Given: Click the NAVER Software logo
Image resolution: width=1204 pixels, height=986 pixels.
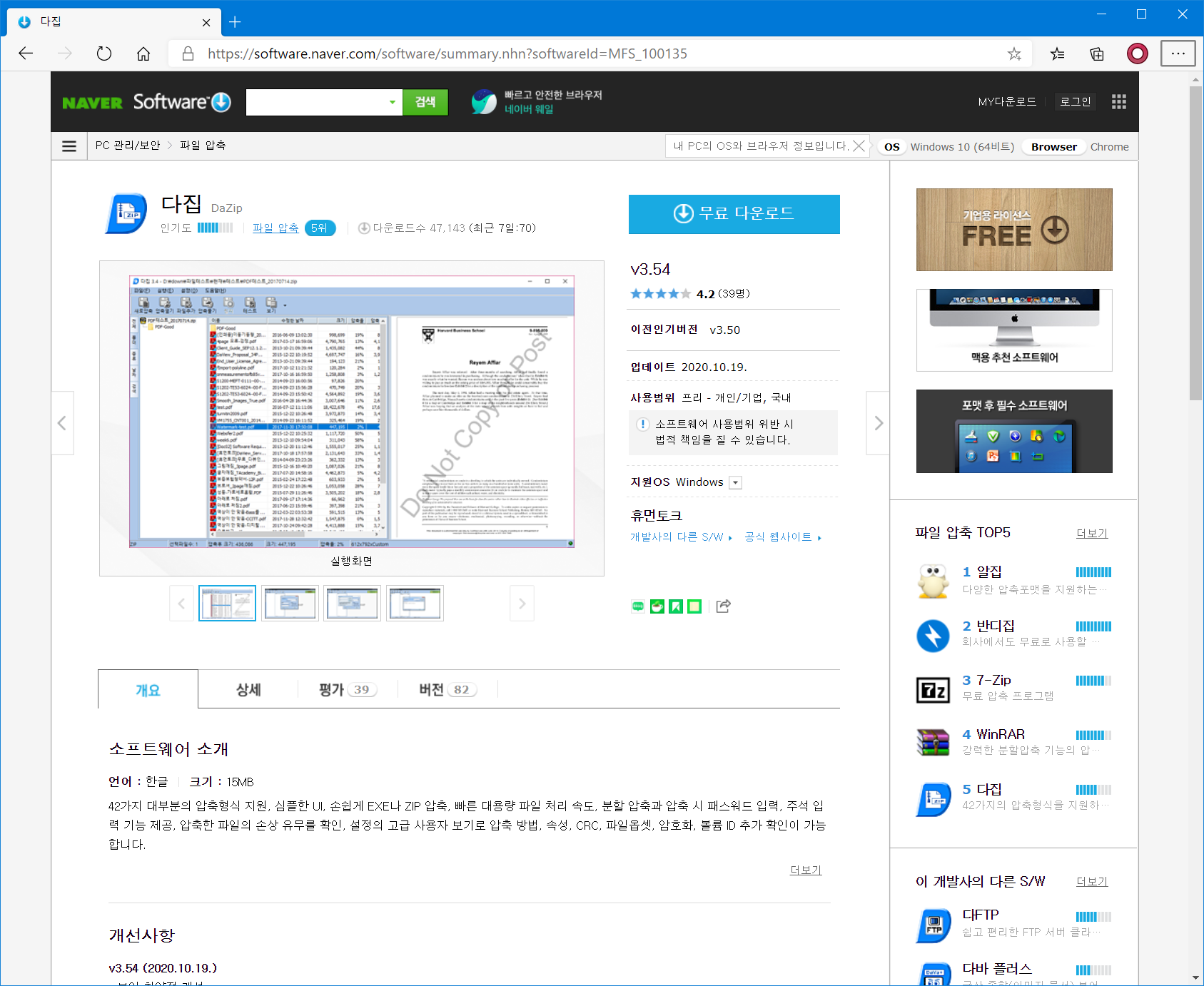Looking at the screenshot, I should 146,102.
